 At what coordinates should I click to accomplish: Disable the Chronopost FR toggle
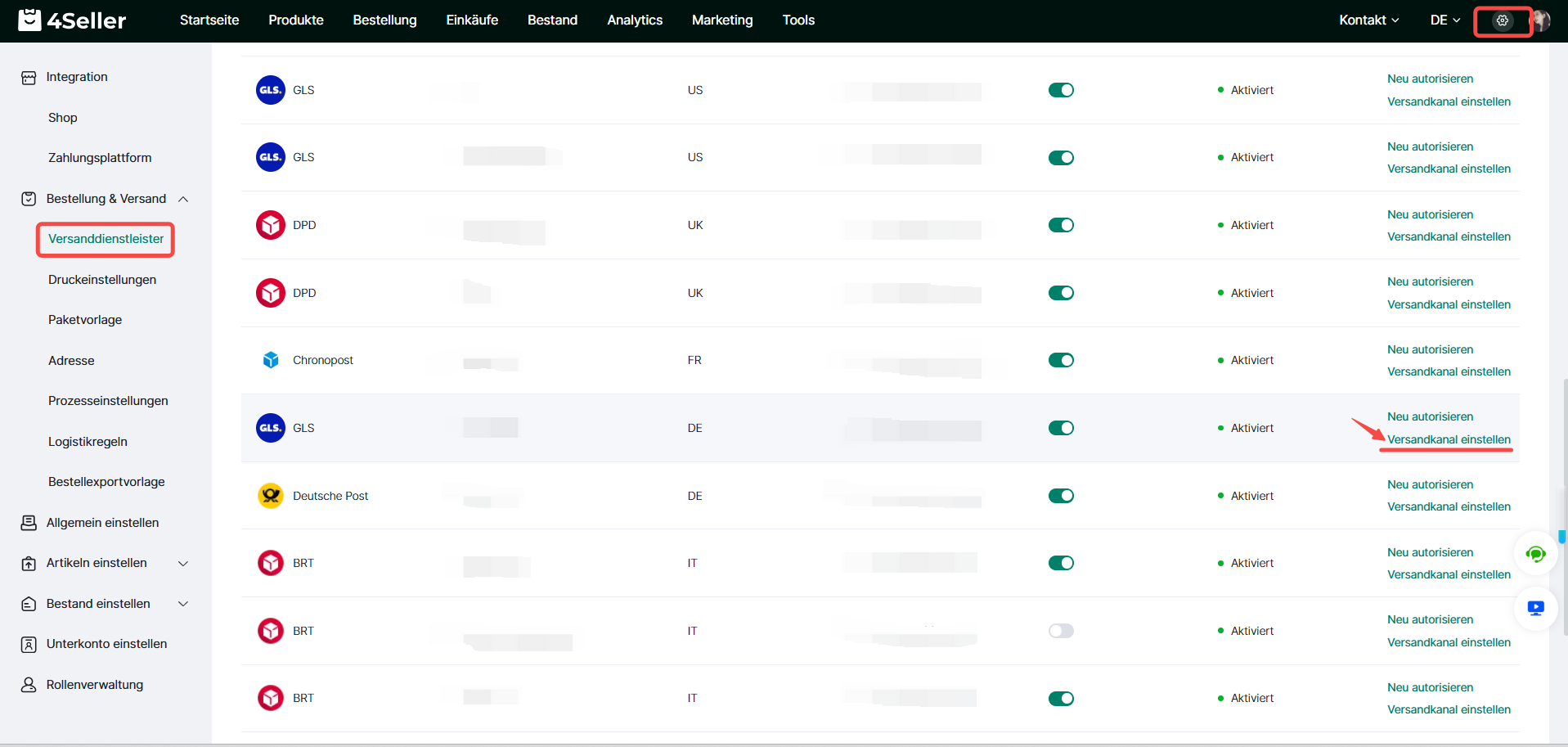pyautogui.click(x=1061, y=360)
